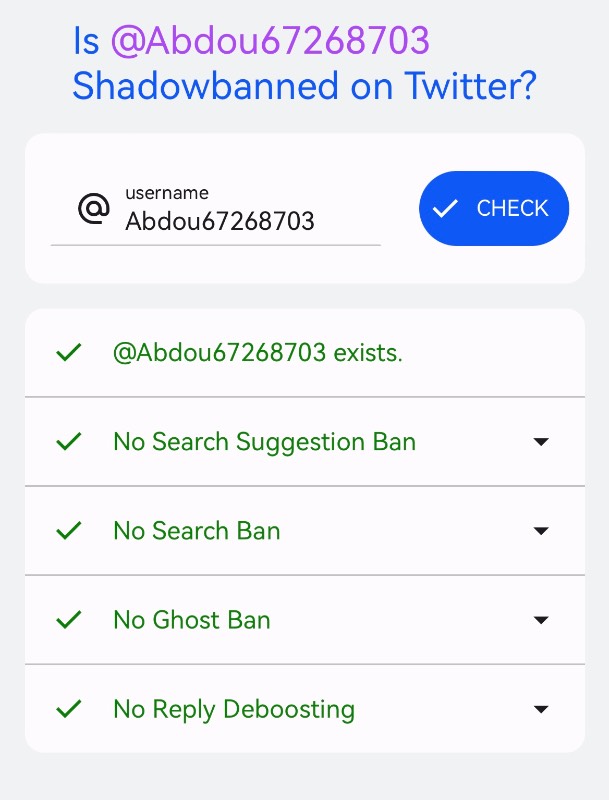
Task: Select the No Ghost Ban row text
Action: [x=192, y=620]
